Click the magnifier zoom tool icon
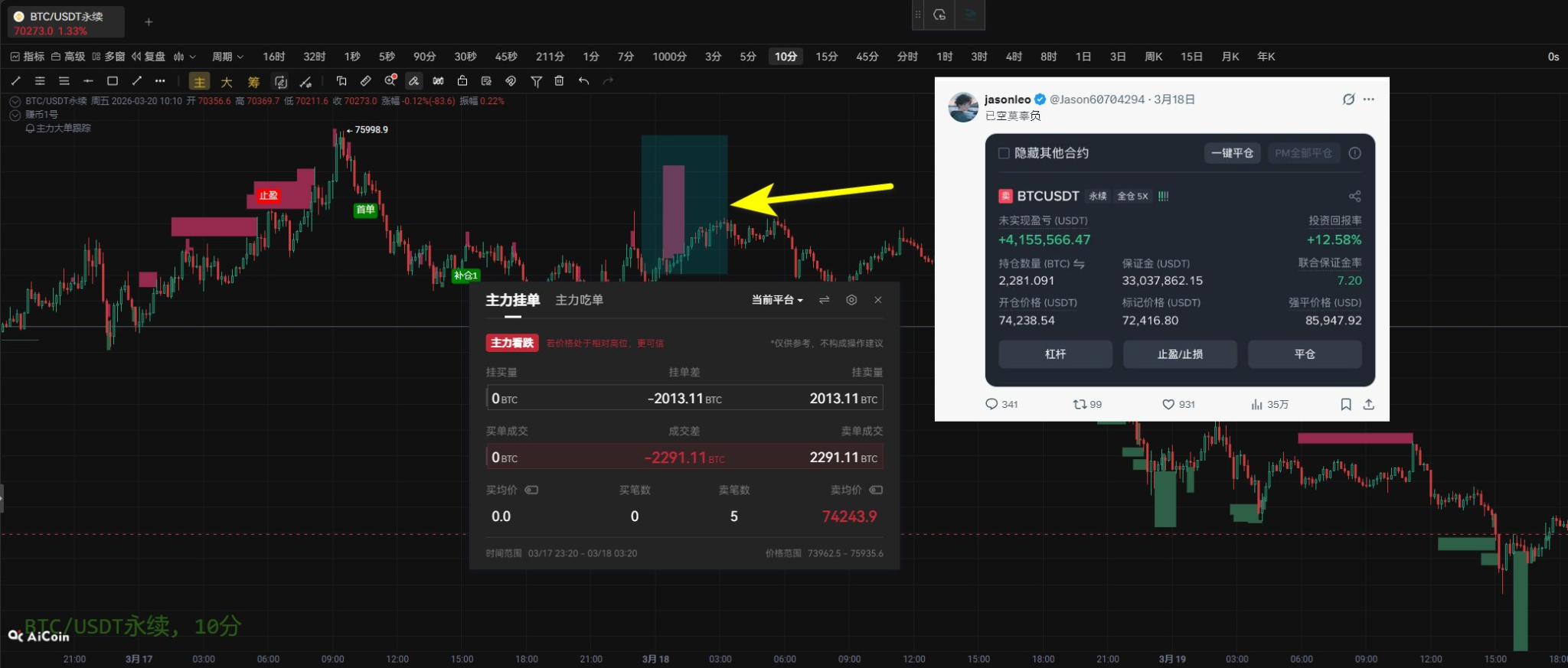Screen dimensions: 1568x668 390,81
